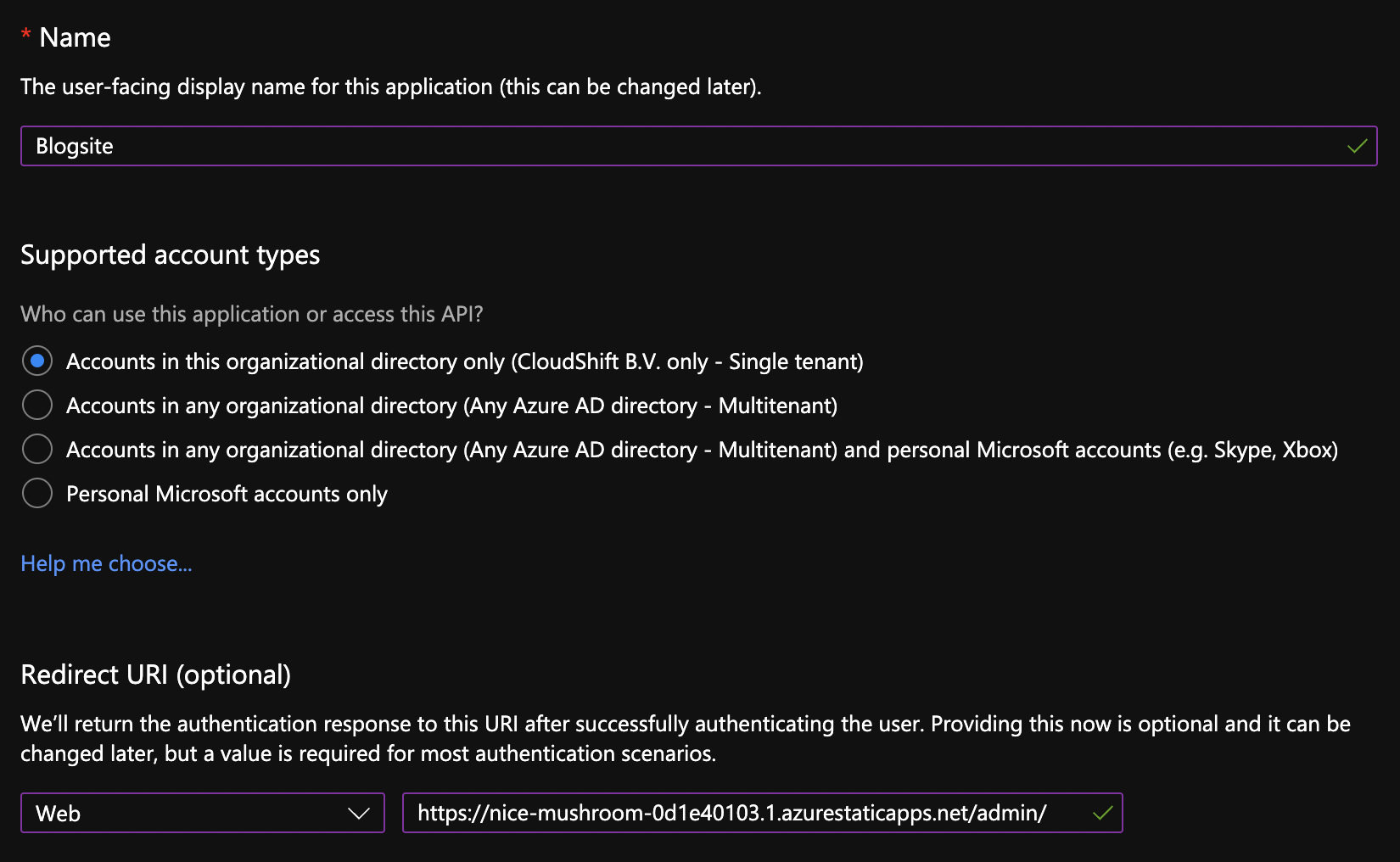Click the Name input field containing Blogsite
The height and width of the screenshot is (862, 1400).
679,146
